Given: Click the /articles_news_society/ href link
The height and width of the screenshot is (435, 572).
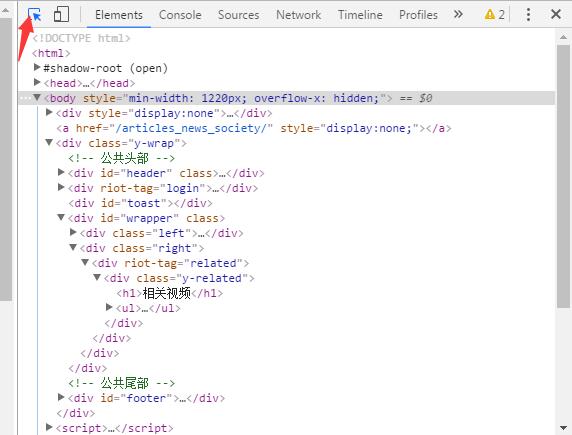Looking at the screenshot, I should click(194, 128).
